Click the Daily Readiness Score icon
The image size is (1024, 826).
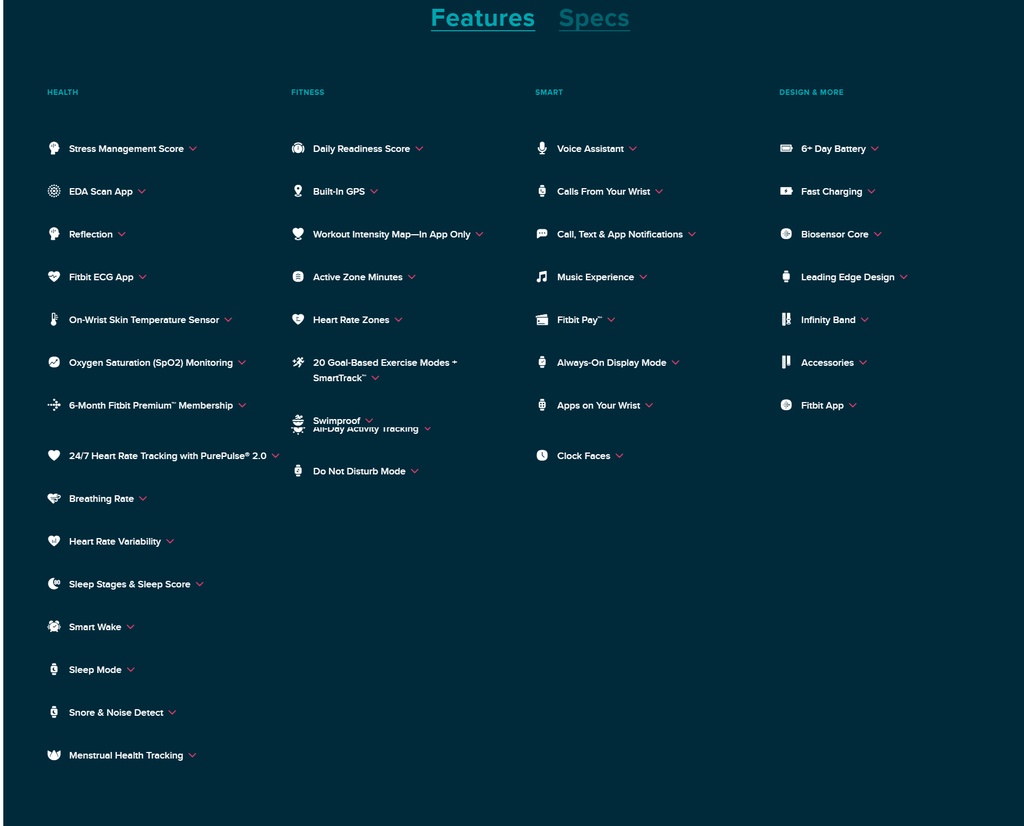298,148
